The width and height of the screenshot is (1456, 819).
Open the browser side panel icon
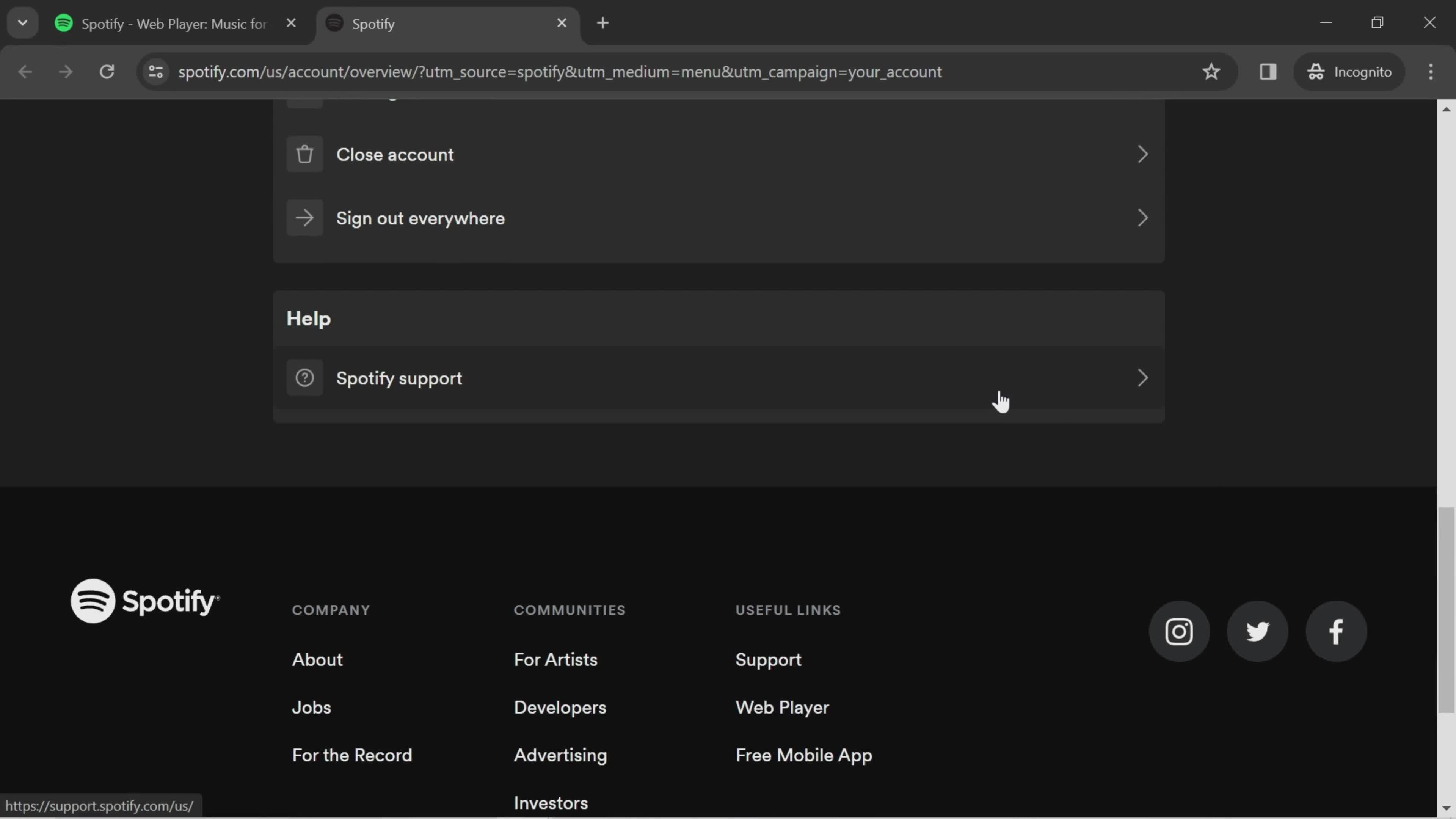point(1268,72)
